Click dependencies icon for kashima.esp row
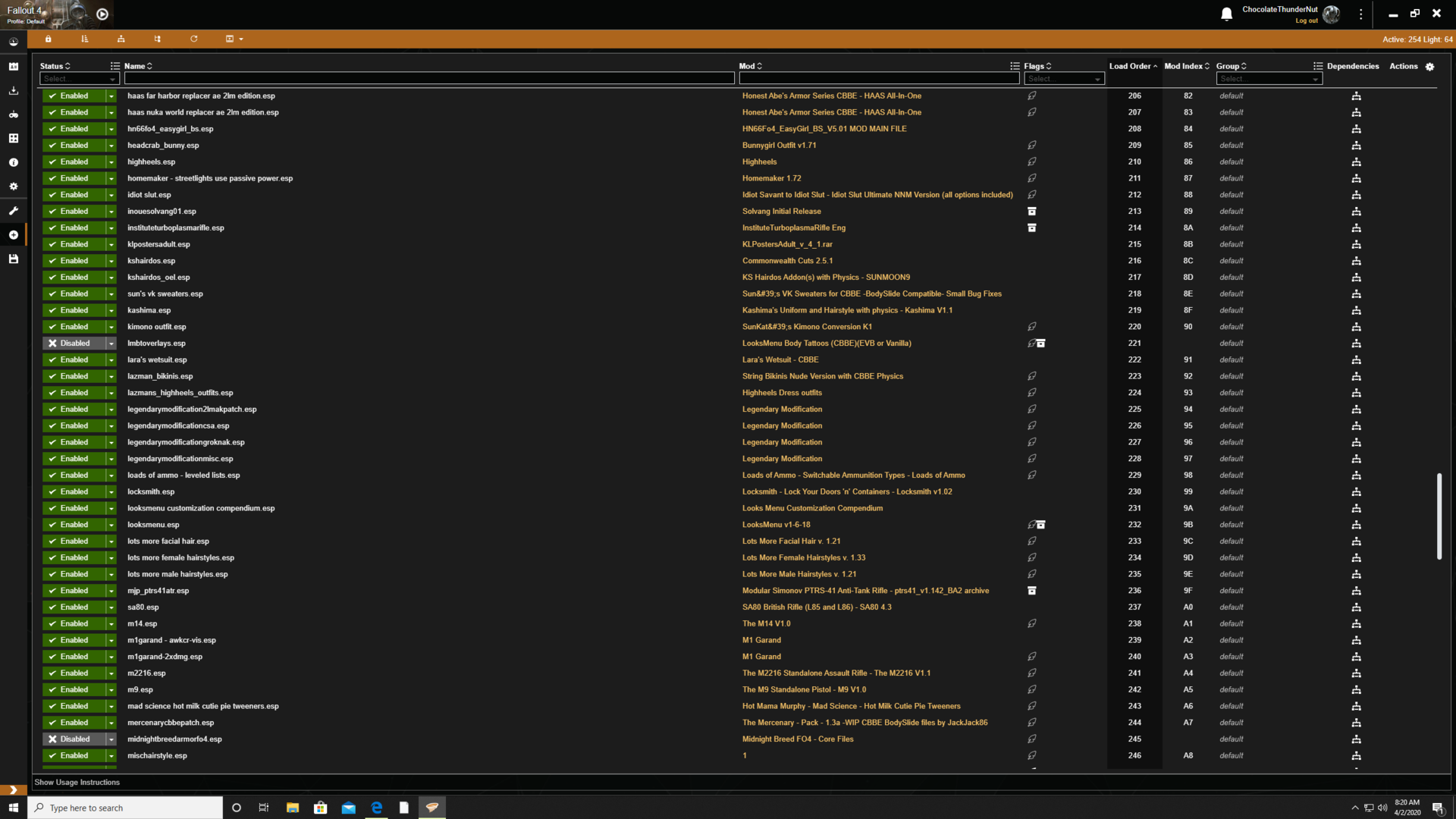This screenshot has width=1456, height=819. click(x=1356, y=311)
